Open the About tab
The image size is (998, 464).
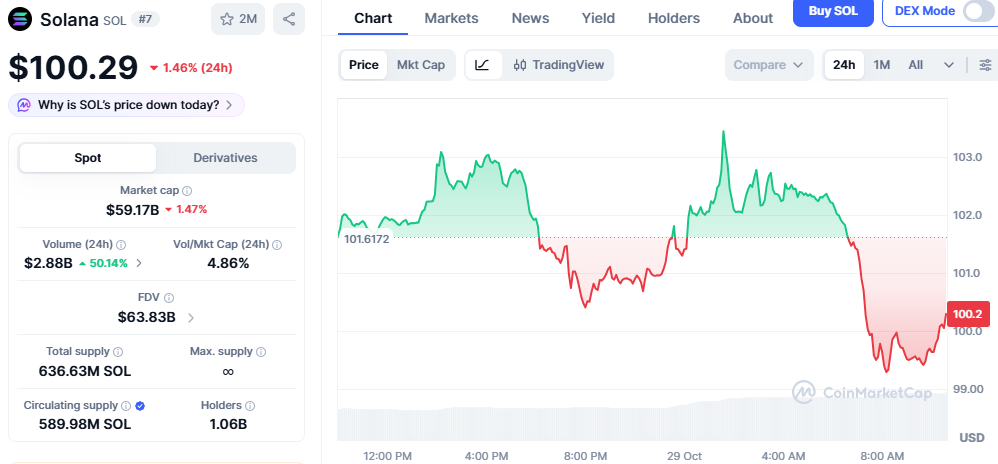tap(753, 18)
